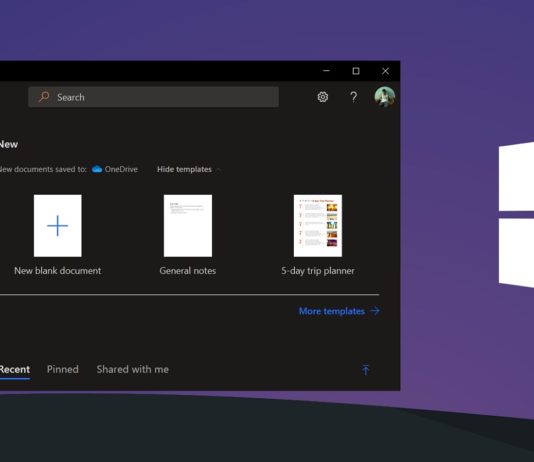This screenshot has height=462, width=534.
Task: Switch to the Recent tab
Action: pyautogui.click(x=14, y=369)
